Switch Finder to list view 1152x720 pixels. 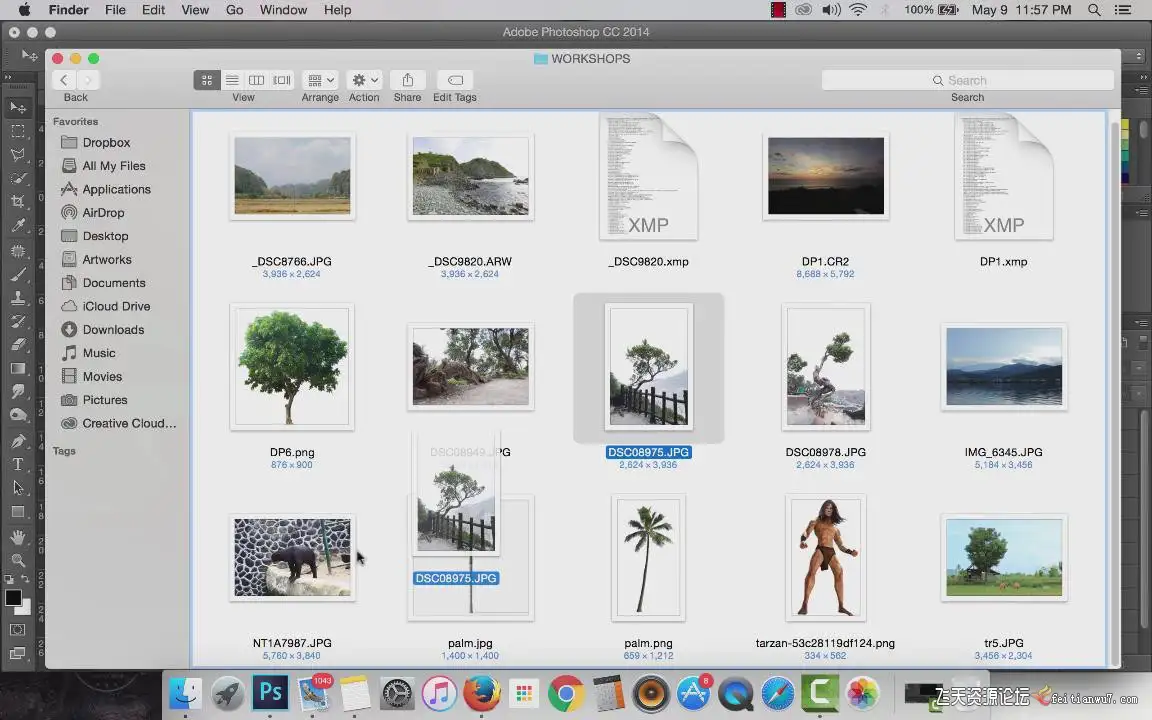click(232, 80)
